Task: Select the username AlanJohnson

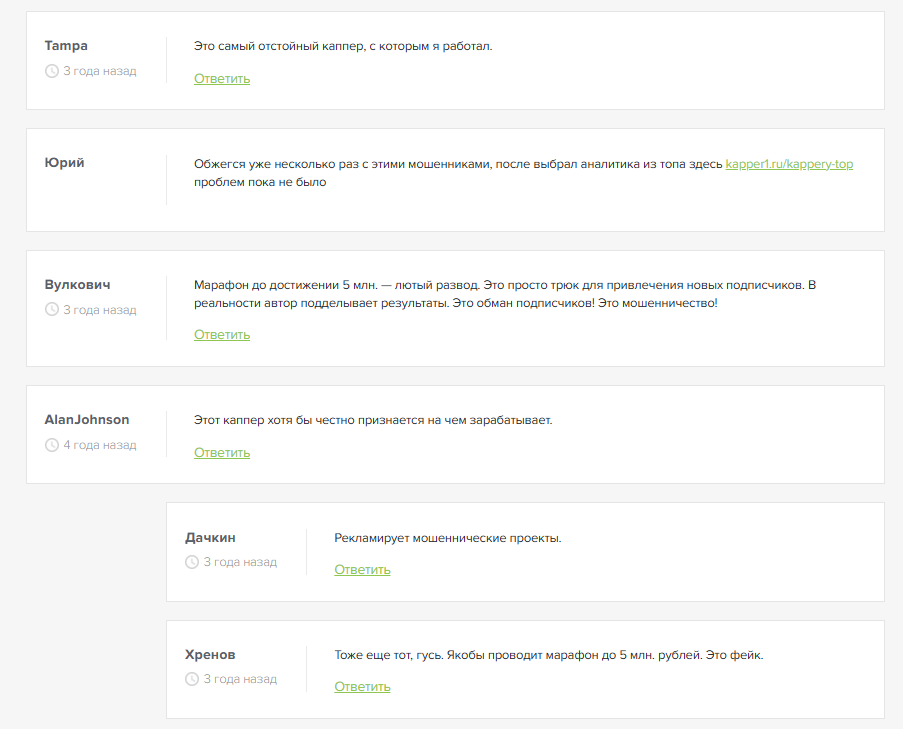Action: [87, 420]
